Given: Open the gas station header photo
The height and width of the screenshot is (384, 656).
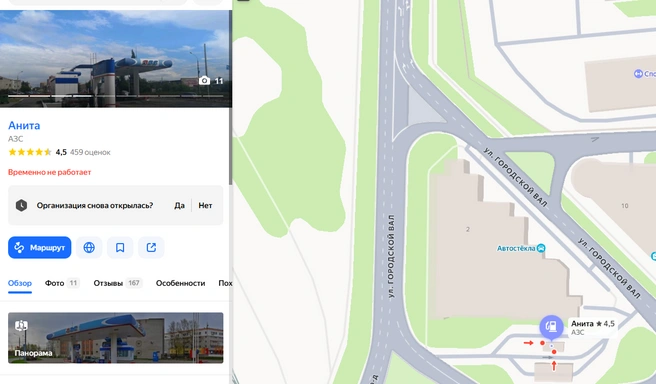Looking at the screenshot, I should pyautogui.click(x=115, y=59).
